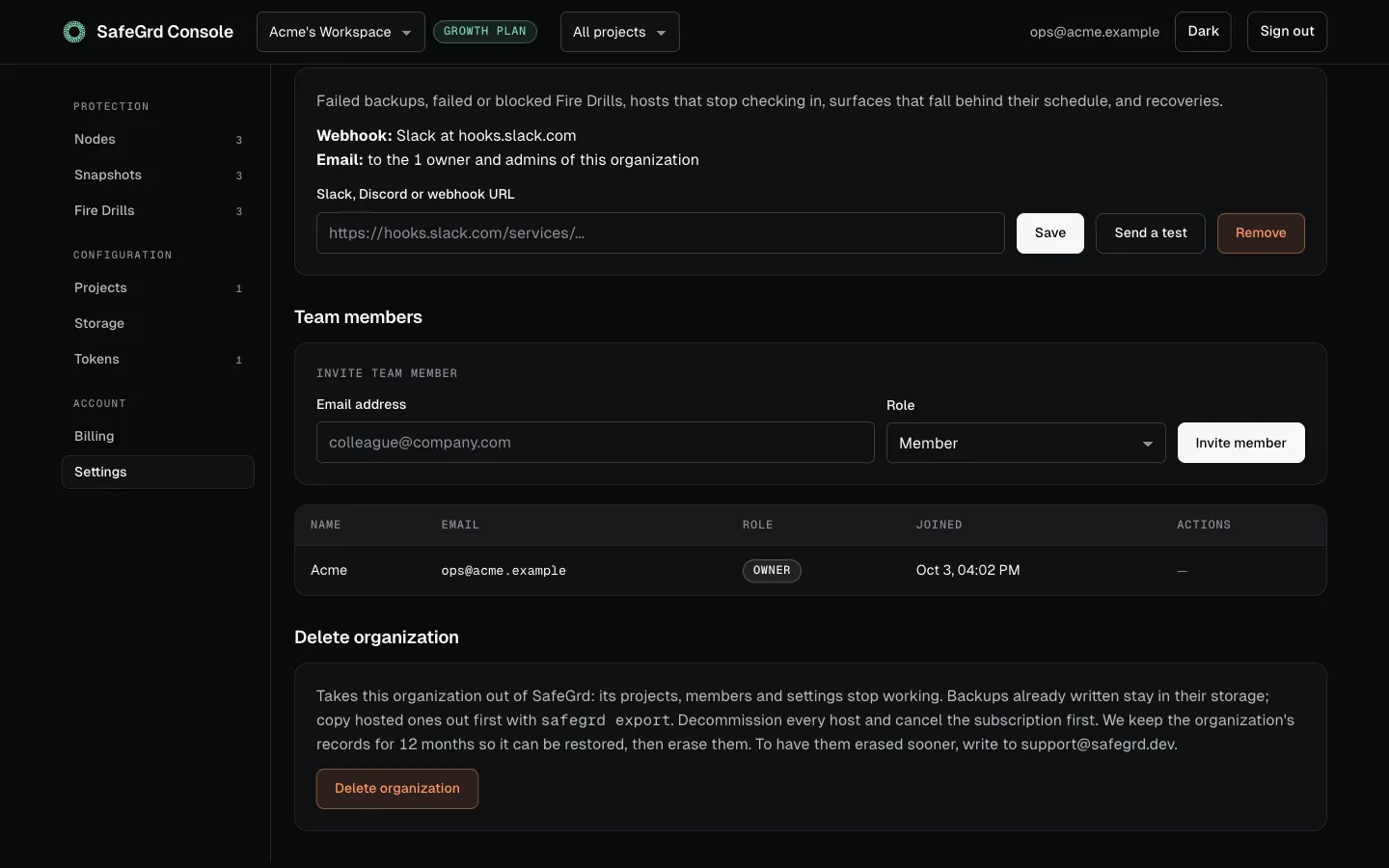The image size is (1389, 868).
Task: Click the Delete organization button
Action: (x=397, y=789)
